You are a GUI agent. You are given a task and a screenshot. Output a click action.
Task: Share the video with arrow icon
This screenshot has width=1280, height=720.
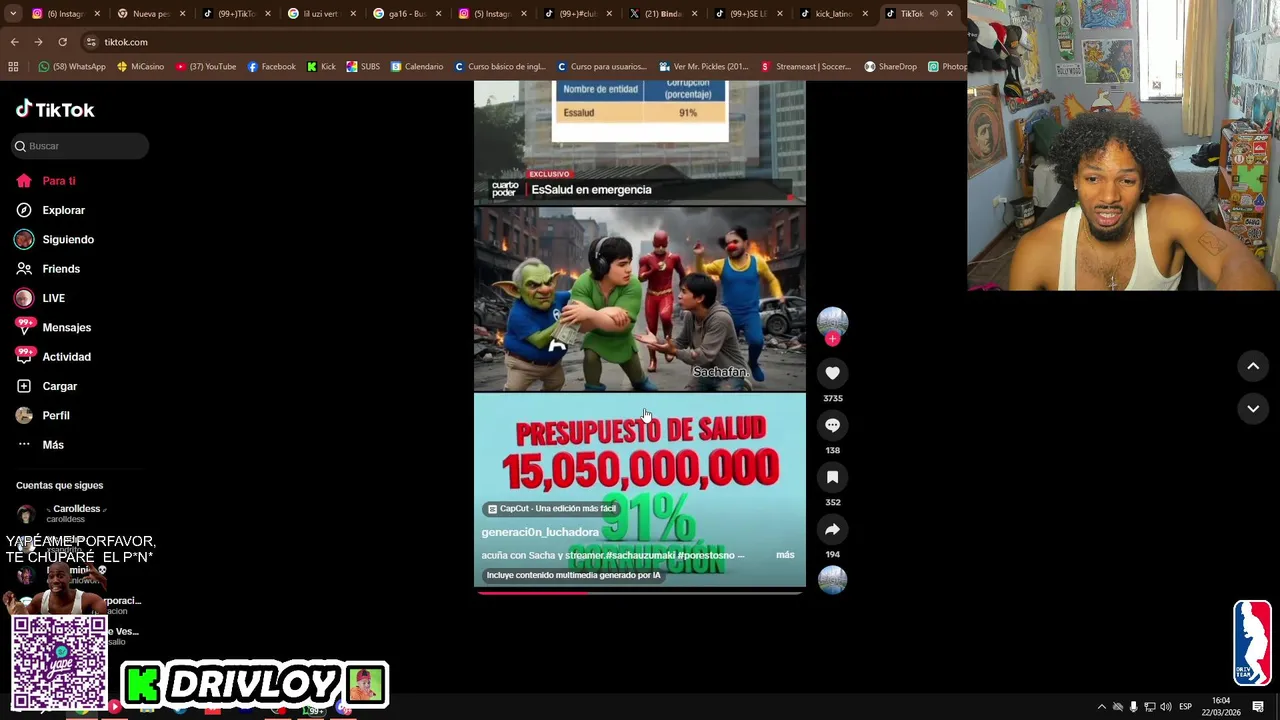[x=832, y=529]
